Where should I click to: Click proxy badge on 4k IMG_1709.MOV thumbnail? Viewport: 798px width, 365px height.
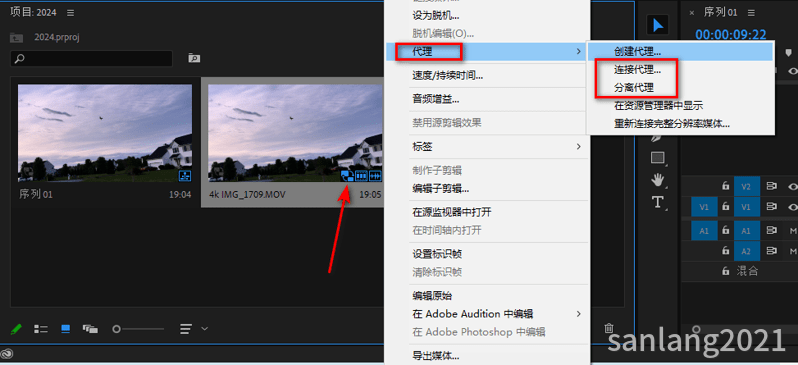click(348, 176)
